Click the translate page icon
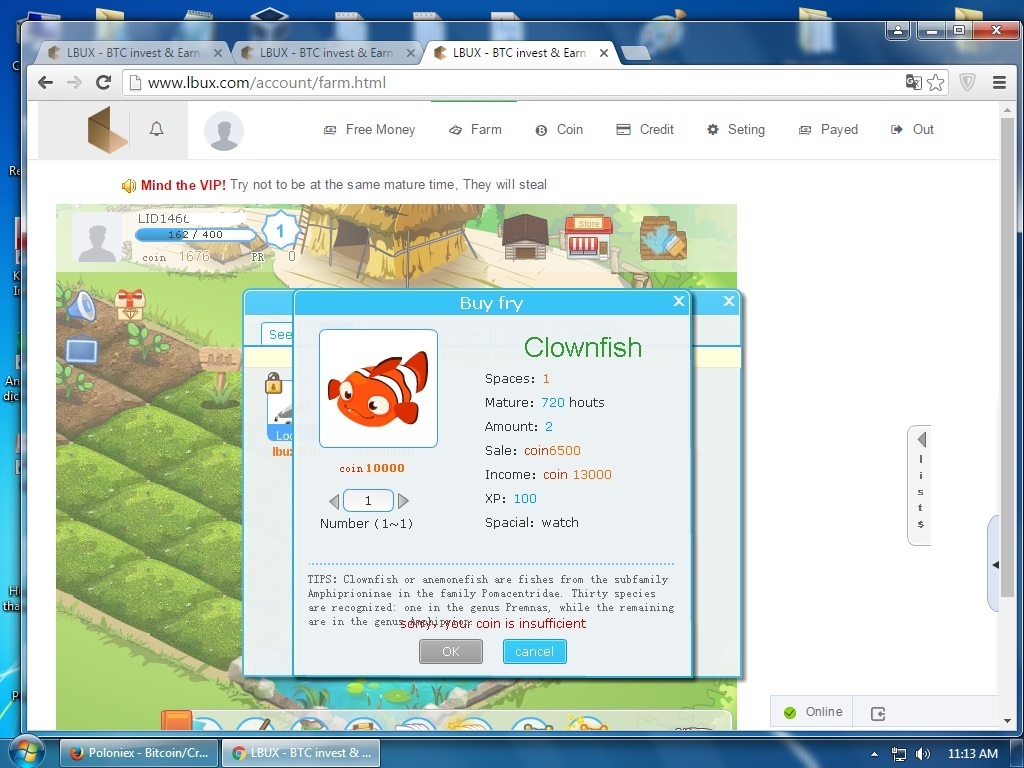This screenshot has height=768, width=1024. [x=913, y=82]
